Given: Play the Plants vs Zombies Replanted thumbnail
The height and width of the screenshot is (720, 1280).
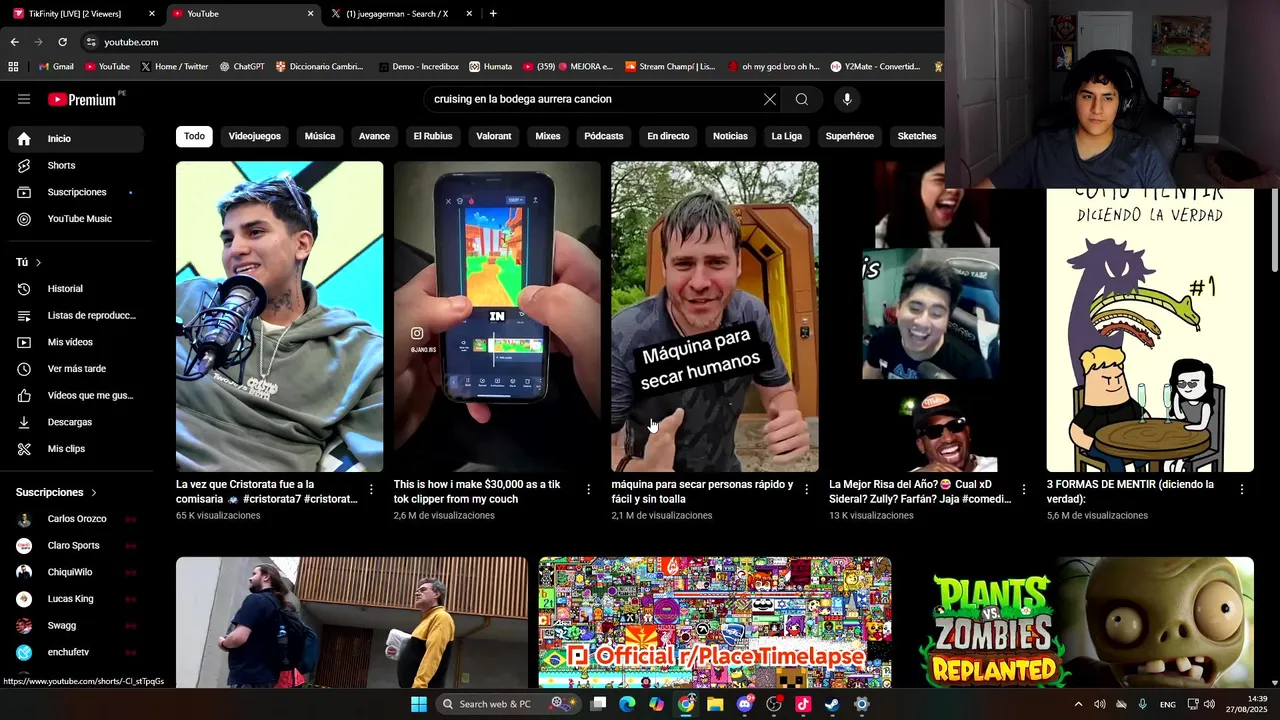Looking at the screenshot, I should click(x=1078, y=623).
